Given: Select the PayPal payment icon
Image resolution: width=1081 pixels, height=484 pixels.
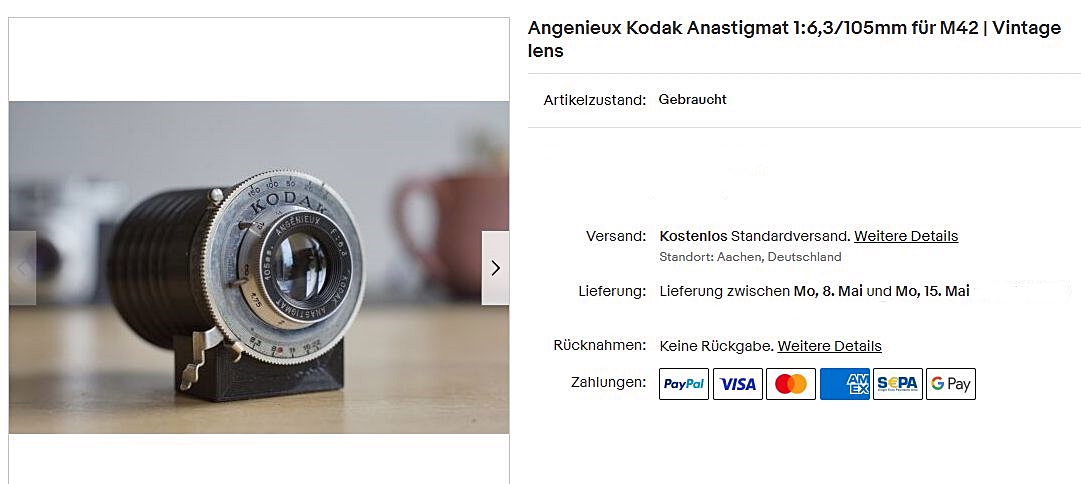Looking at the screenshot, I should coord(684,384).
